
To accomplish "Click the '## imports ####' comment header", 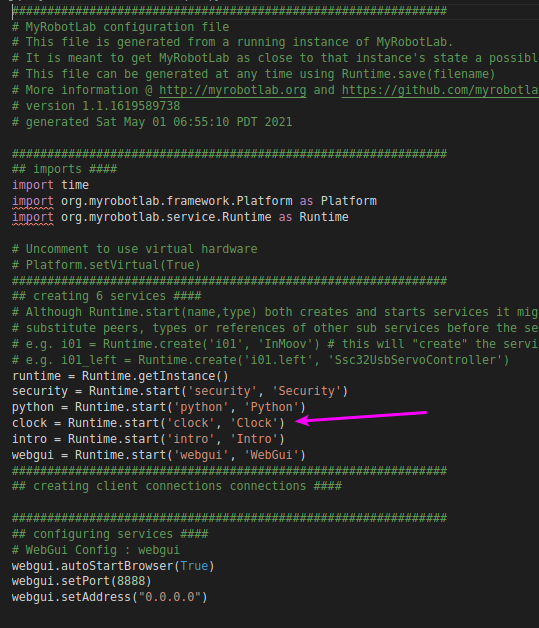I will [64, 169].
